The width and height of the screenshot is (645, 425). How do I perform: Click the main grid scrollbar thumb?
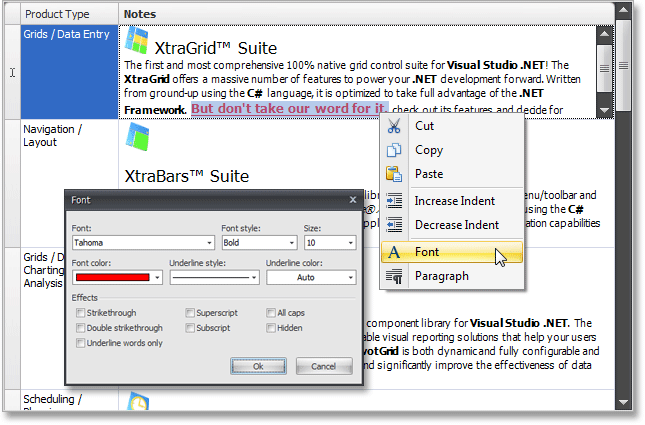point(624,66)
